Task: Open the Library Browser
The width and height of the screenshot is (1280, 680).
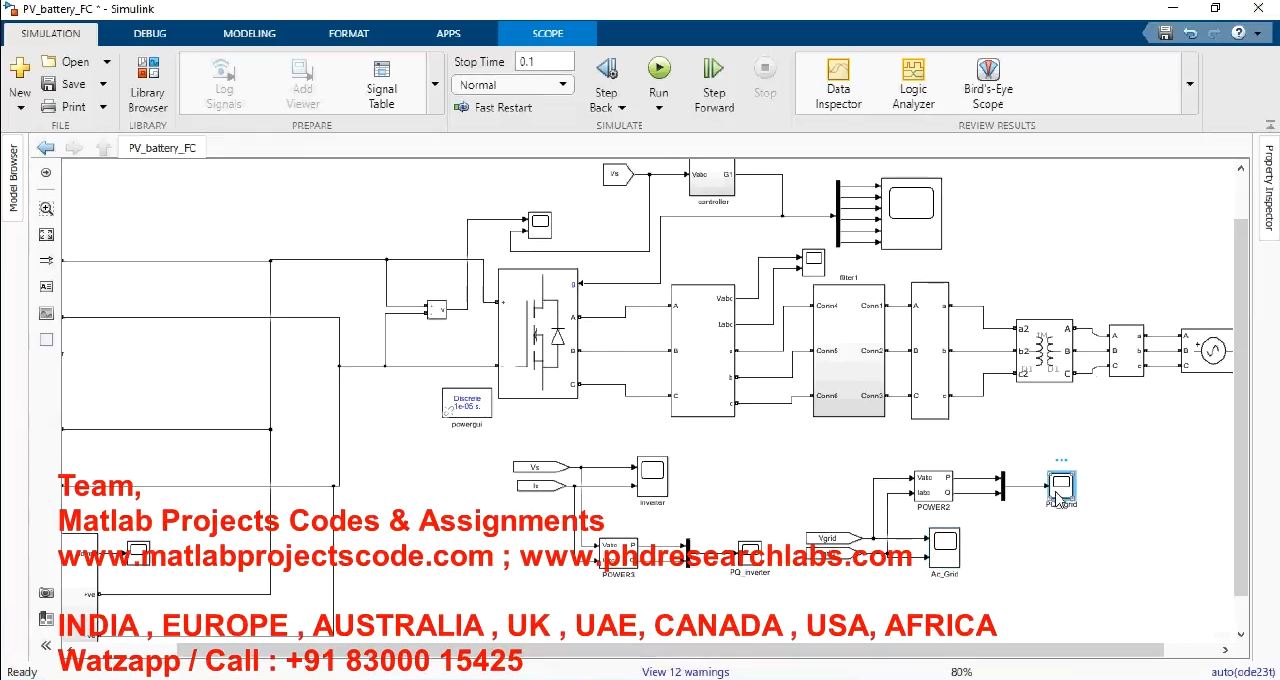Action: tap(148, 84)
